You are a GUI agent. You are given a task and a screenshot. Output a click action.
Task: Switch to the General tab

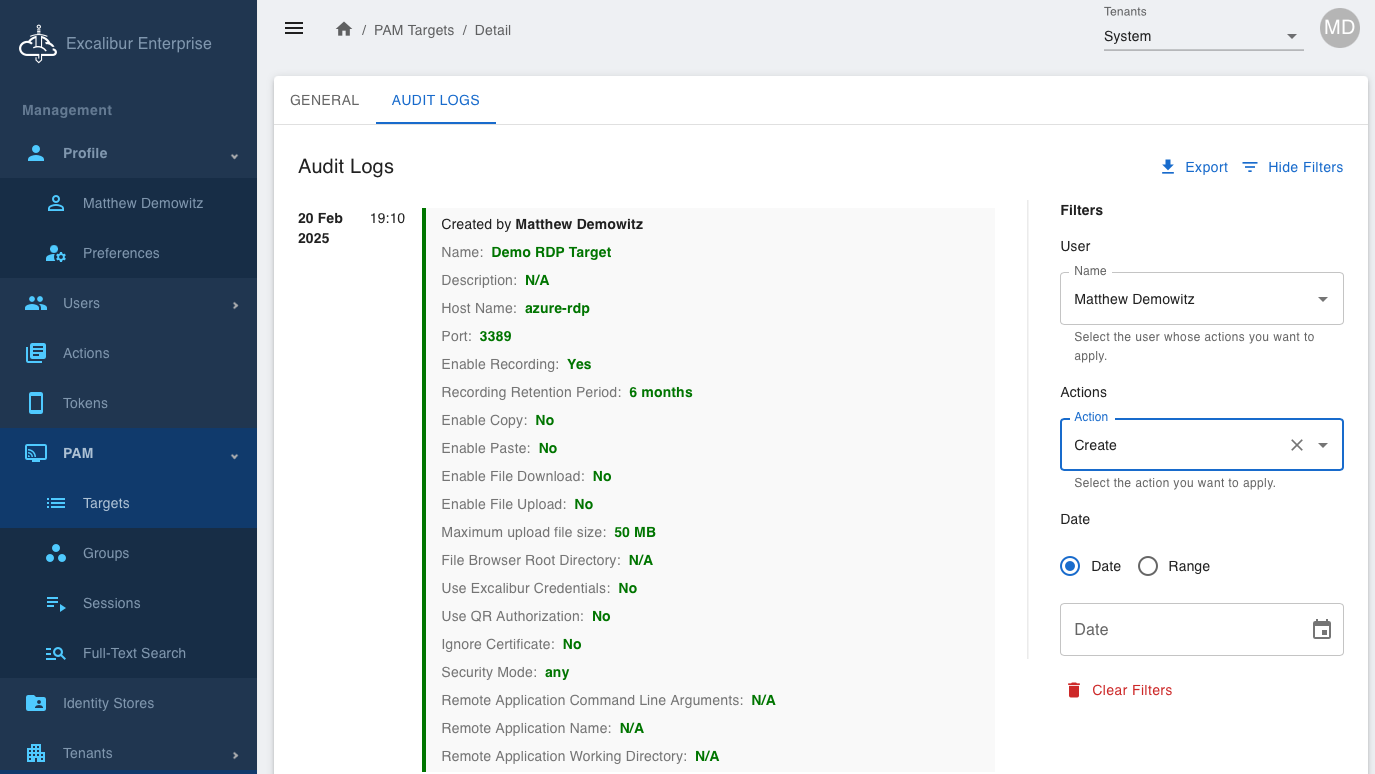(x=324, y=100)
